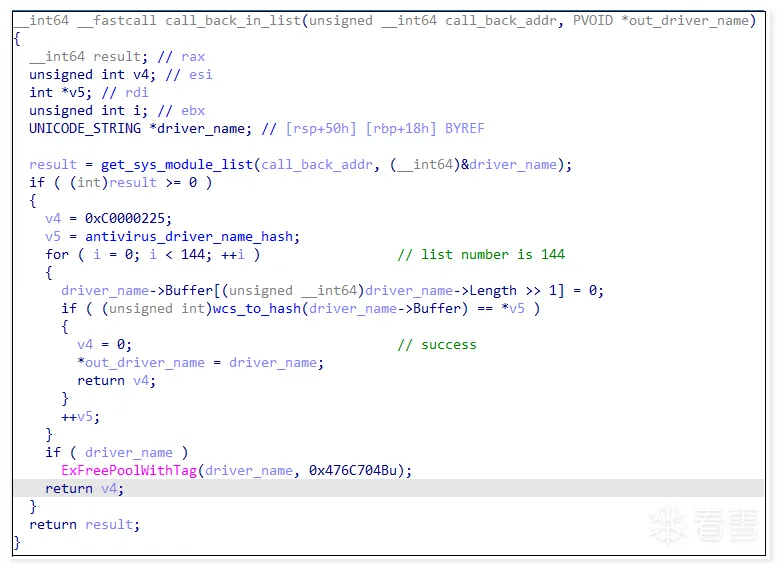Click the 'unsigned int v4; // esi' declaration
778x567 pixels.
click(x=121, y=74)
